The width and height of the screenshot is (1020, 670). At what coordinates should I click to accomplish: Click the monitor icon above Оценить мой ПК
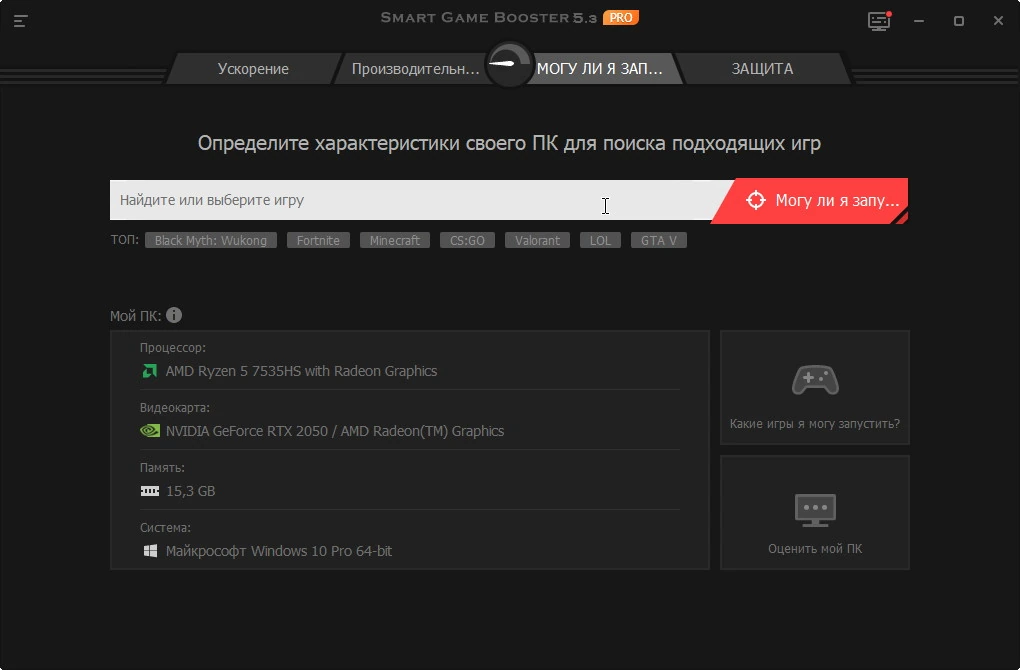pos(815,510)
